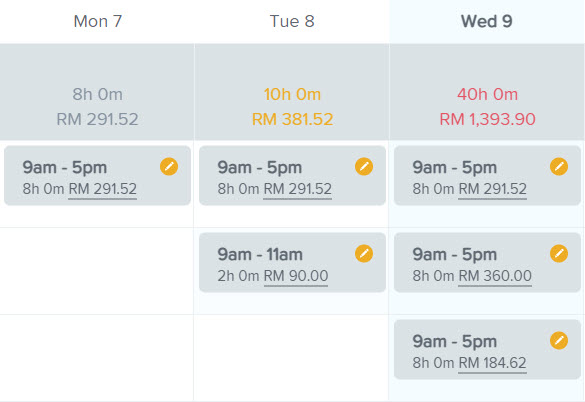Select the Mon 7 day header
This screenshot has width=585, height=402.
(98, 21)
